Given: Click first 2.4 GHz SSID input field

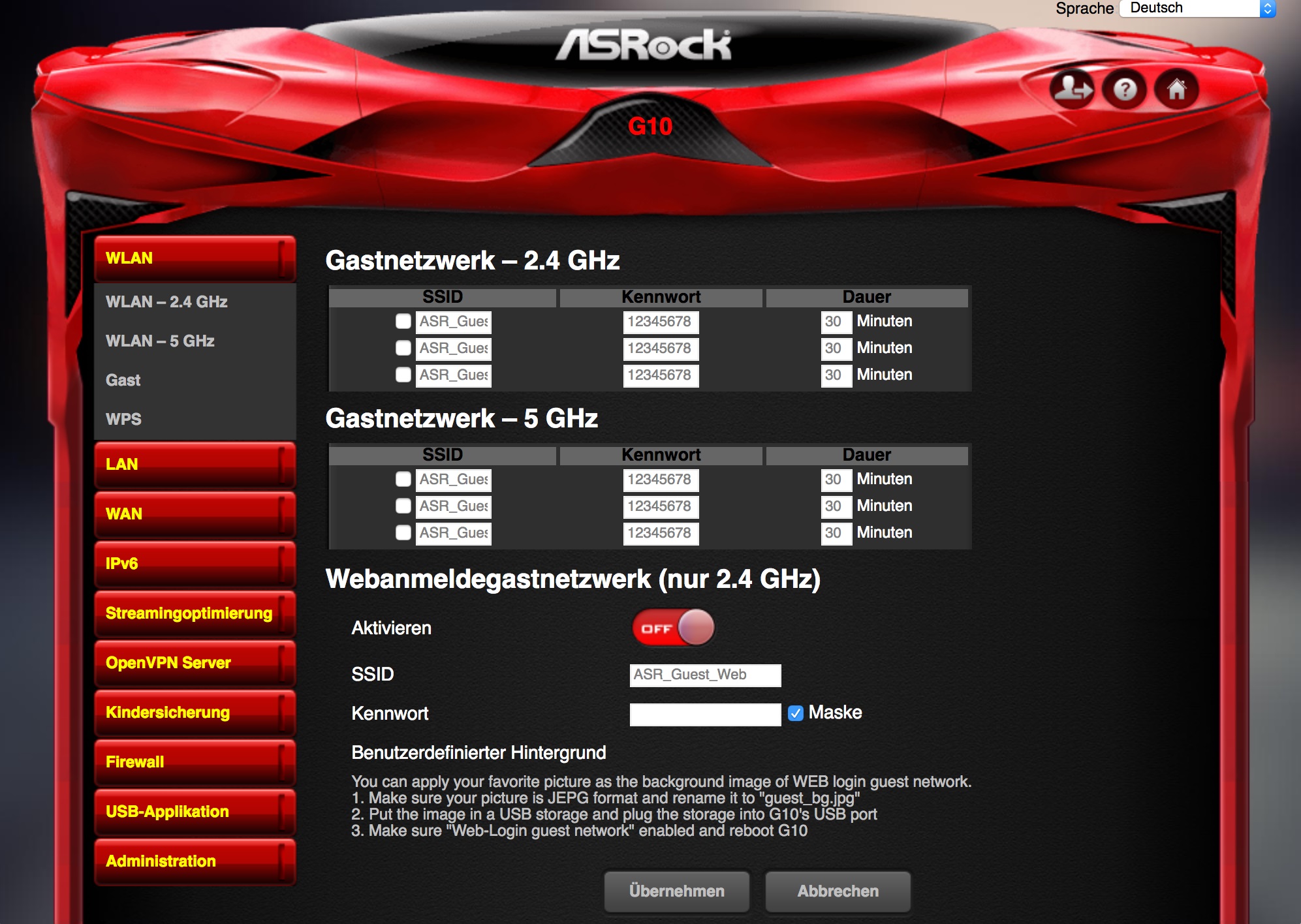Looking at the screenshot, I should tap(454, 322).
